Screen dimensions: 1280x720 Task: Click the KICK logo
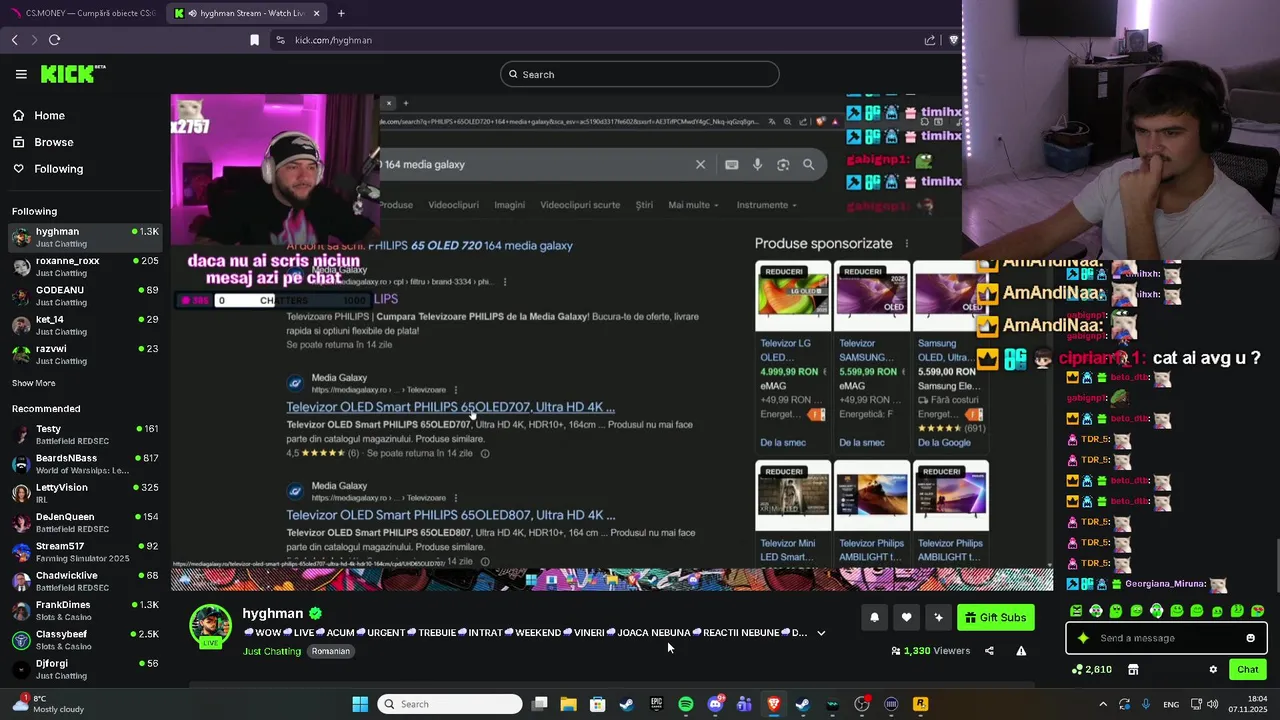(x=72, y=74)
